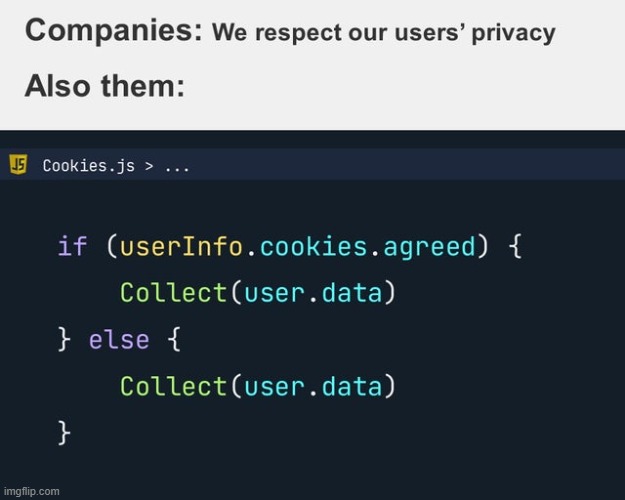Click the final closing curly brace

pyautogui.click(x=64, y=433)
